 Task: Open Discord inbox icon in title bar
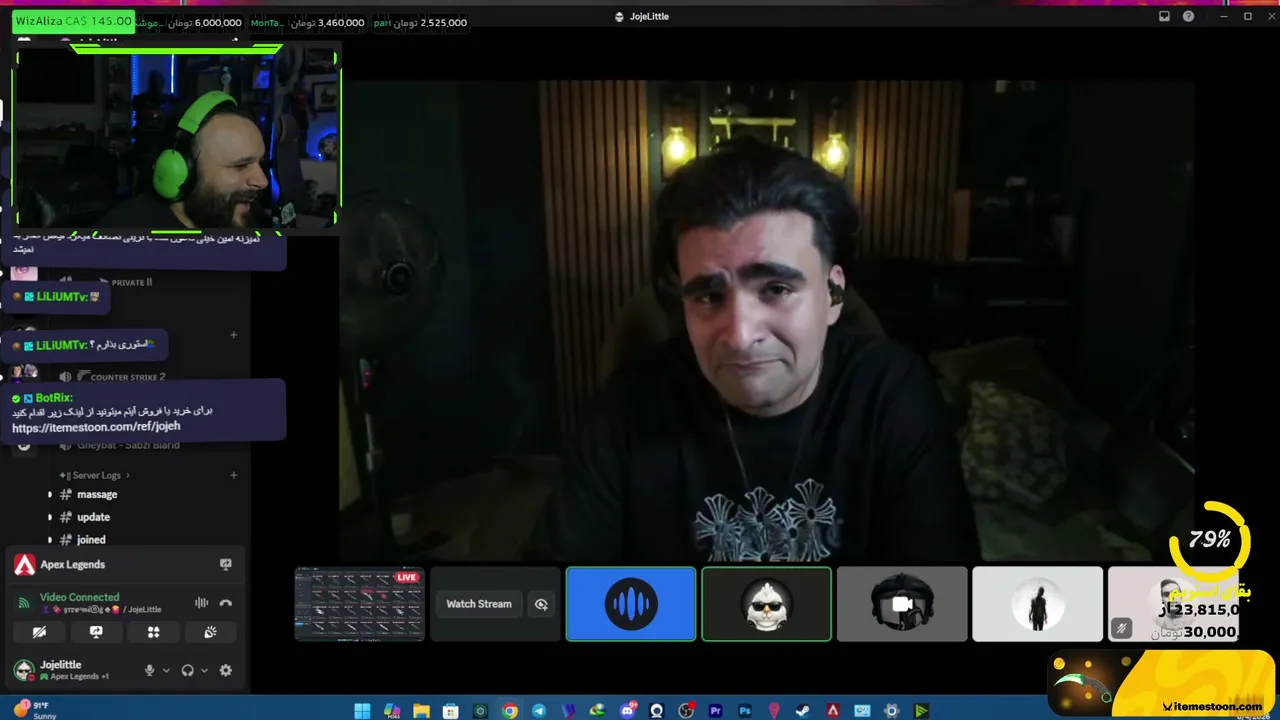coord(1164,16)
